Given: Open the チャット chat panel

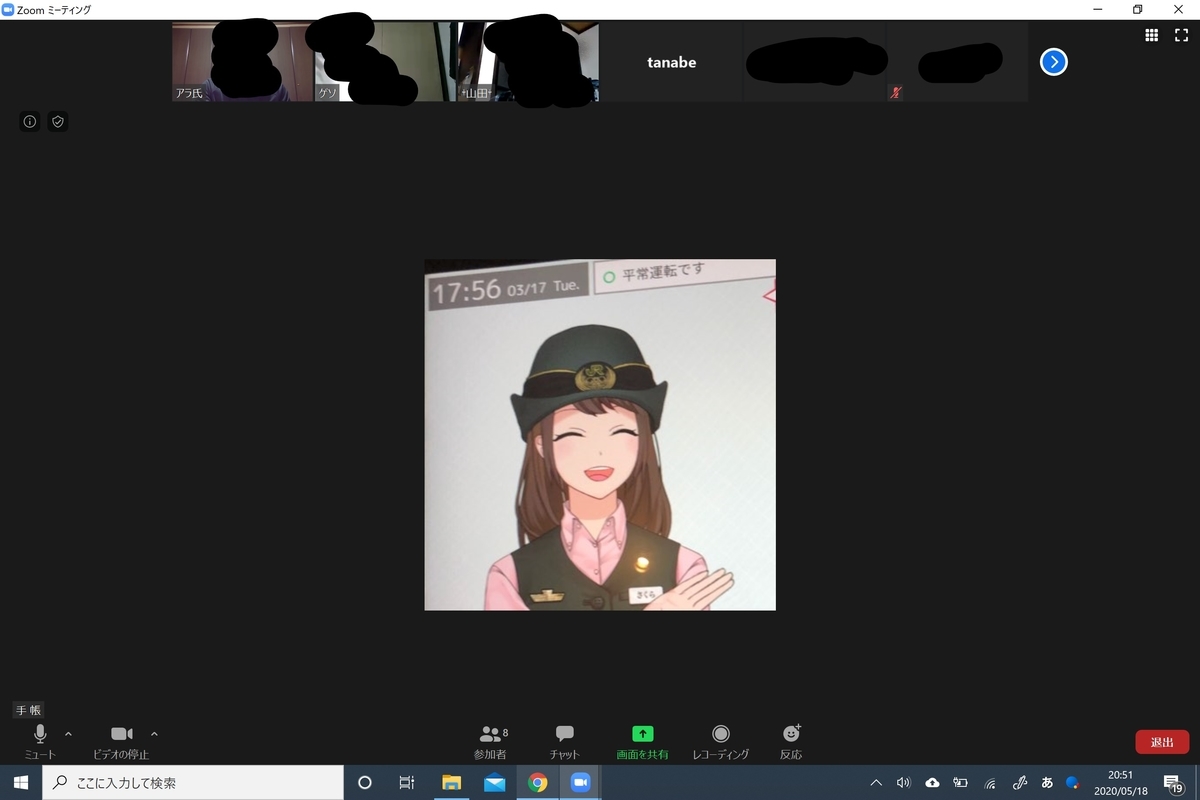Looking at the screenshot, I should coord(564,741).
